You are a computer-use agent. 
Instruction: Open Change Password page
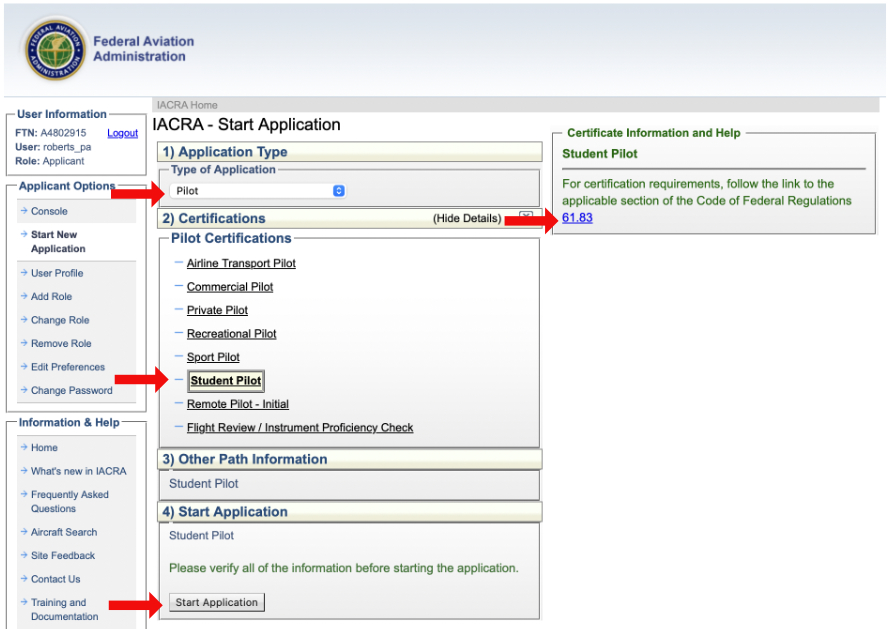(72, 390)
